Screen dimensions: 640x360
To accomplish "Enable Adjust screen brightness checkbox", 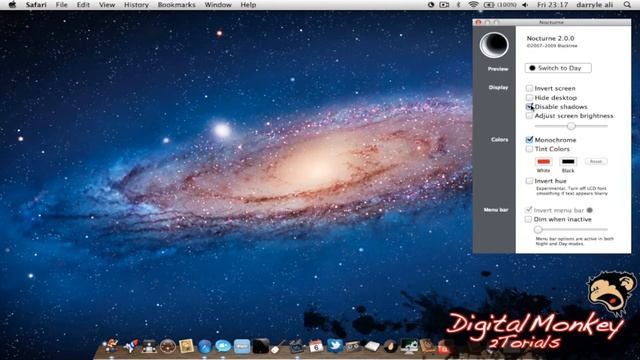I will [x=529, y=116].
